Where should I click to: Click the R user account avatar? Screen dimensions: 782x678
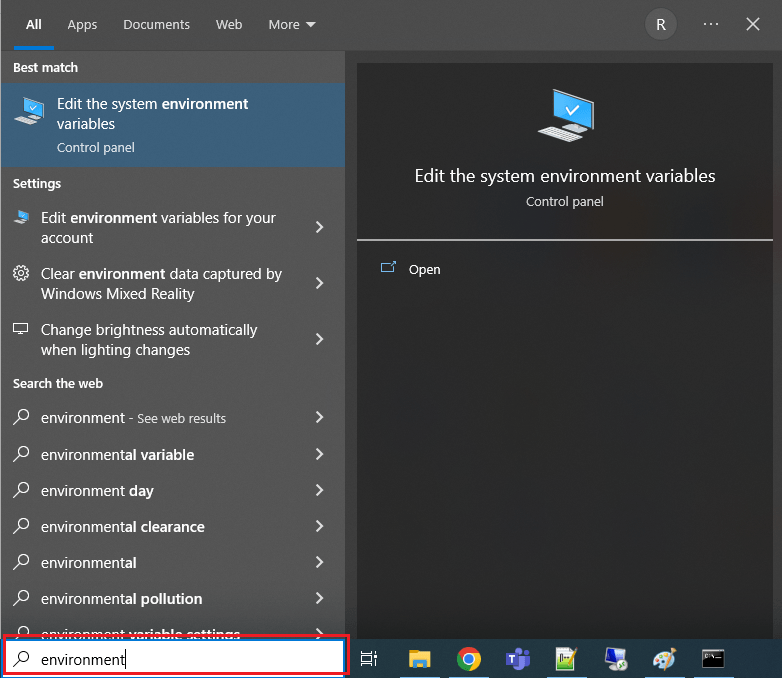[661, 24]
